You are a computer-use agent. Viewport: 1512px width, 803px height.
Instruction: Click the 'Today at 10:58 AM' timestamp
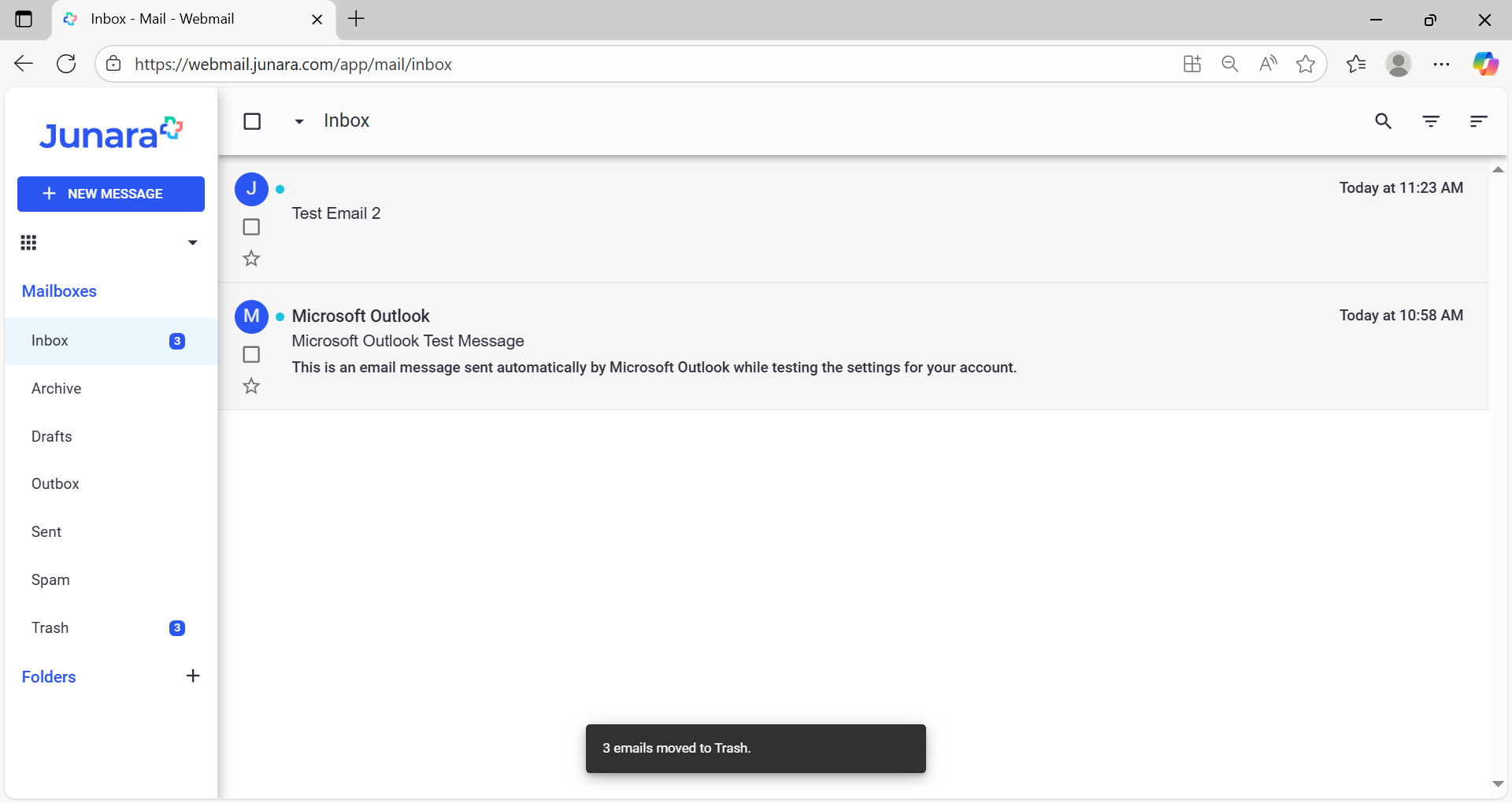click(1402, 316)
